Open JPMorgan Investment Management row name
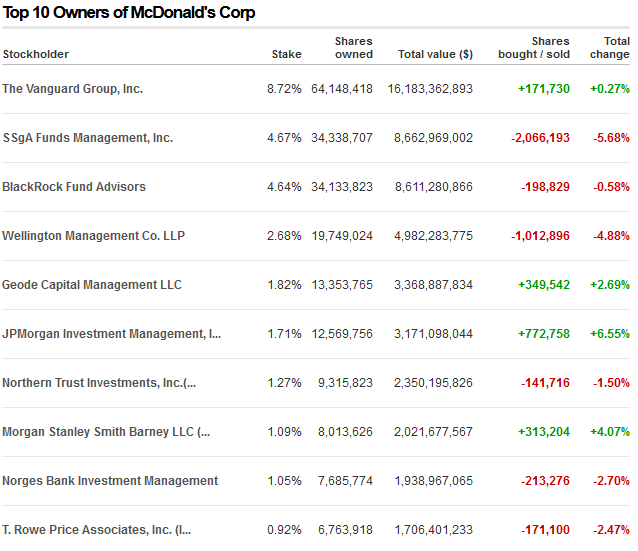 111,334
